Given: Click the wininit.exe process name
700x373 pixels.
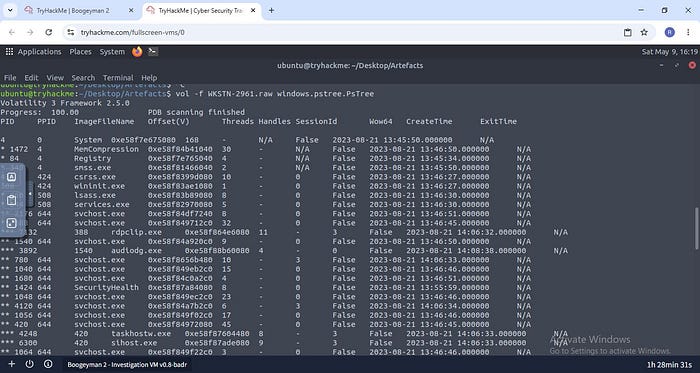Looking at the screenshot, I should coord(99,186).
